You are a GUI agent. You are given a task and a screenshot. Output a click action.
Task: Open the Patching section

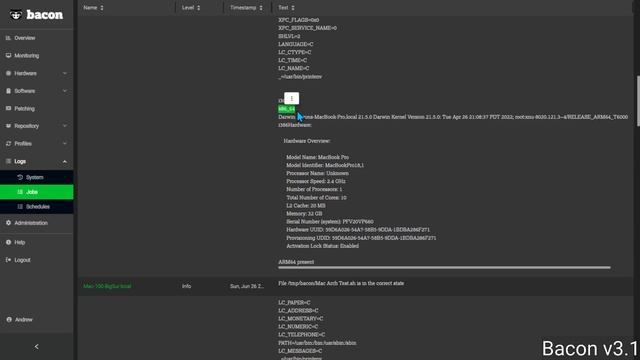pyautogui.click(x=24, y=109)
